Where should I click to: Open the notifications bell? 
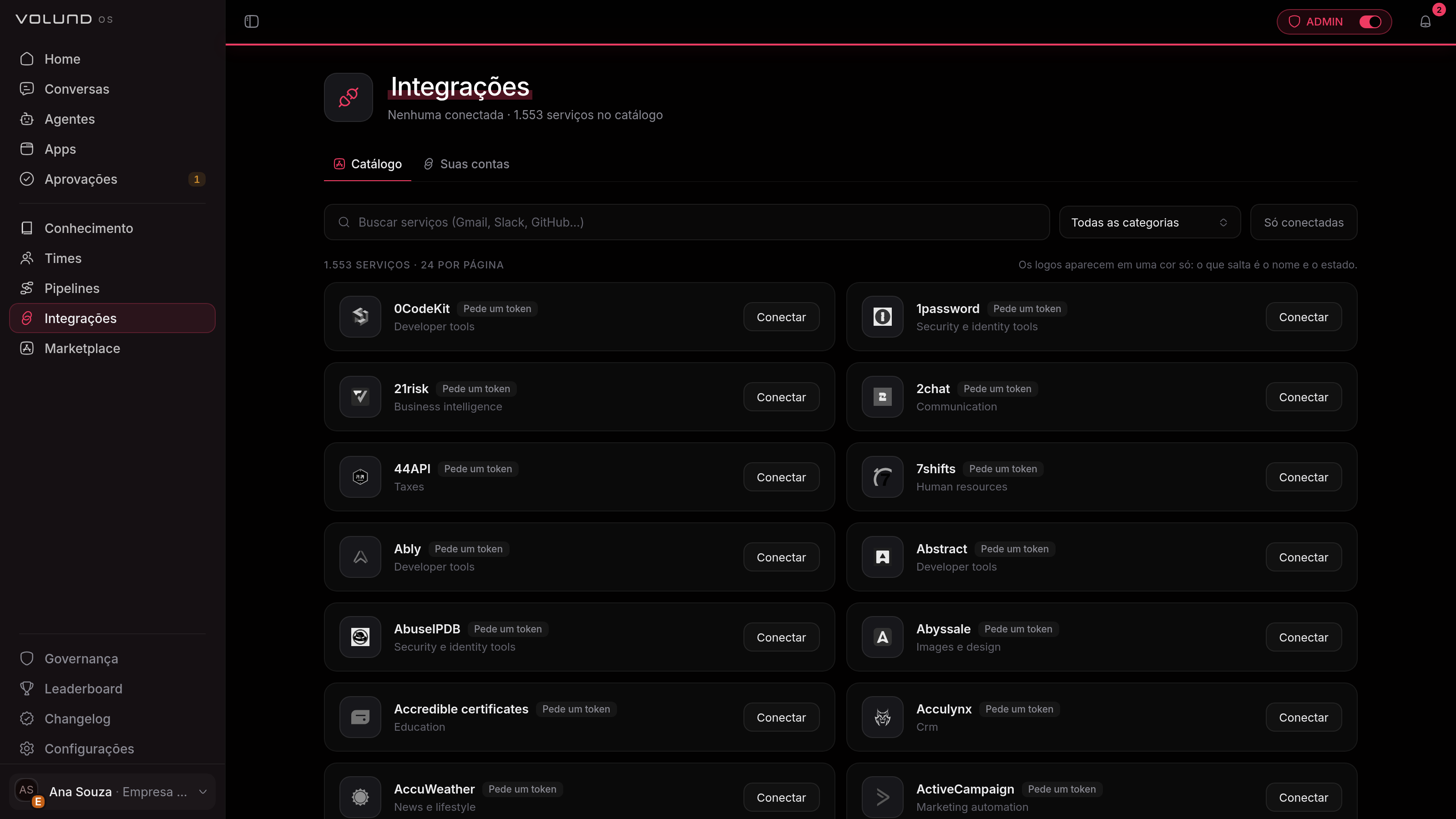tap(1425, 21)
